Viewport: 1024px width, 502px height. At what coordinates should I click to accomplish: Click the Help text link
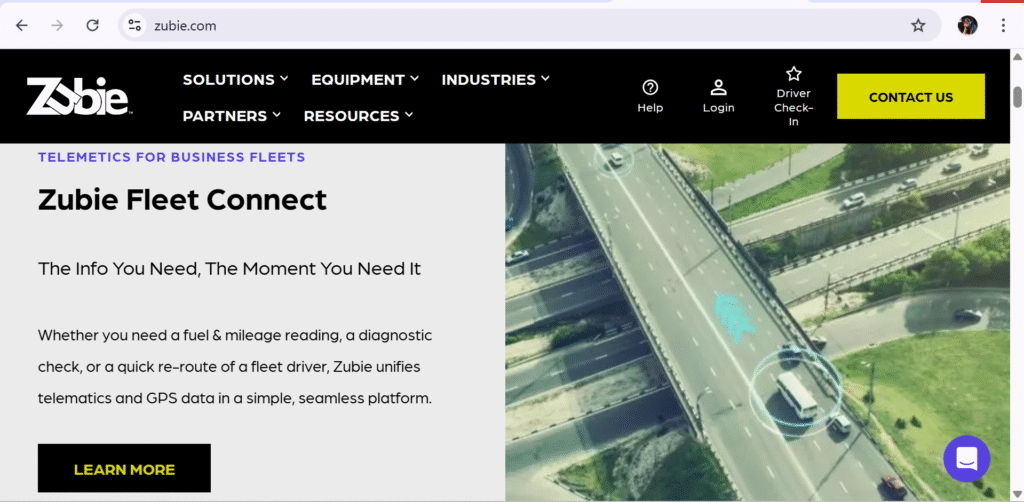coord(650,108)
